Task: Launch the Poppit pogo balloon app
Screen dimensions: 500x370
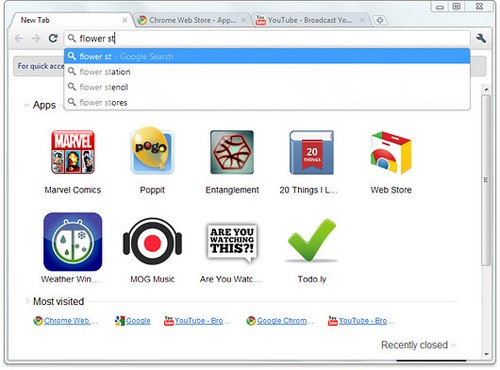Action: pos(152,151)
